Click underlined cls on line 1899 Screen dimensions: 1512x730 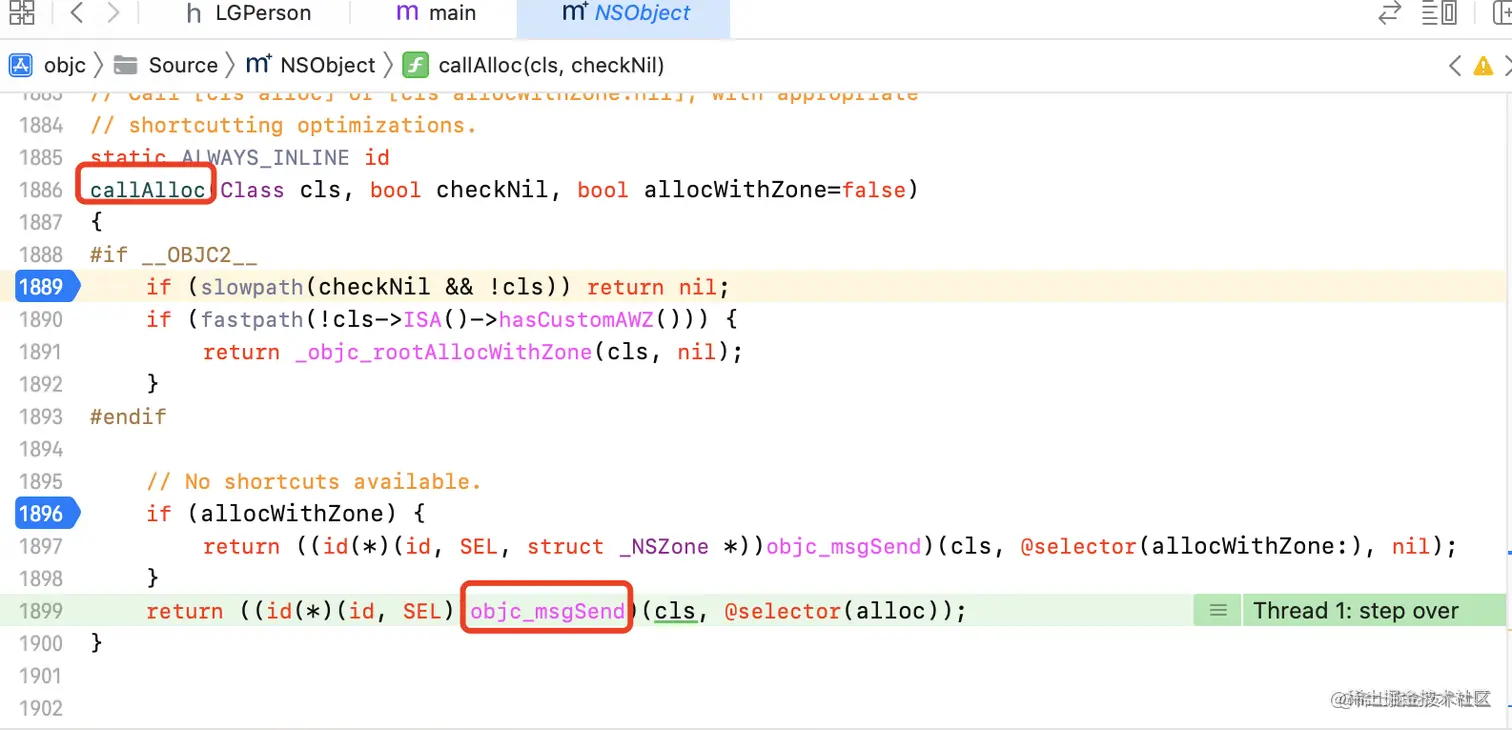coord(674,611)
